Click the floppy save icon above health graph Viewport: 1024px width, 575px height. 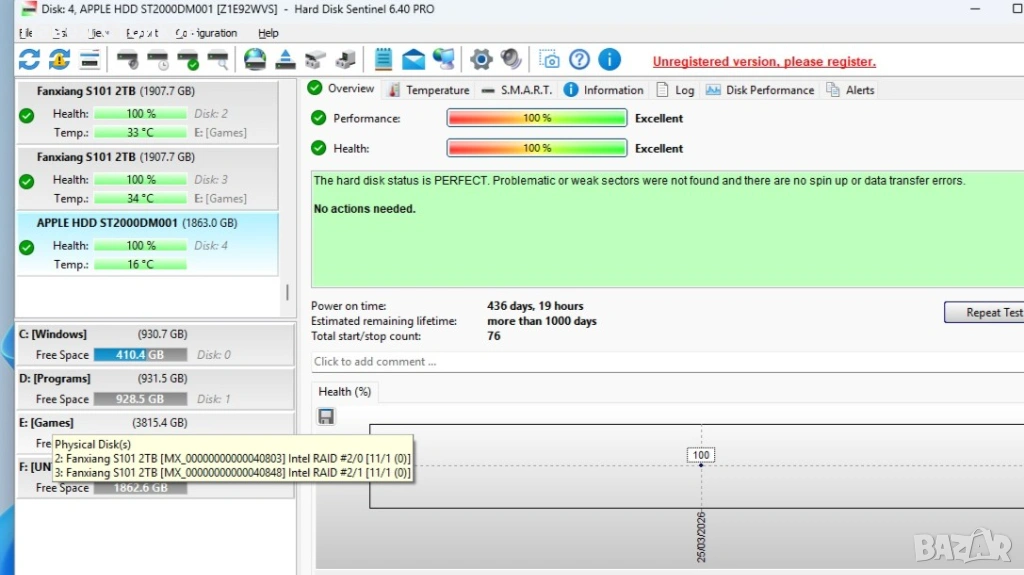point(326,416)
